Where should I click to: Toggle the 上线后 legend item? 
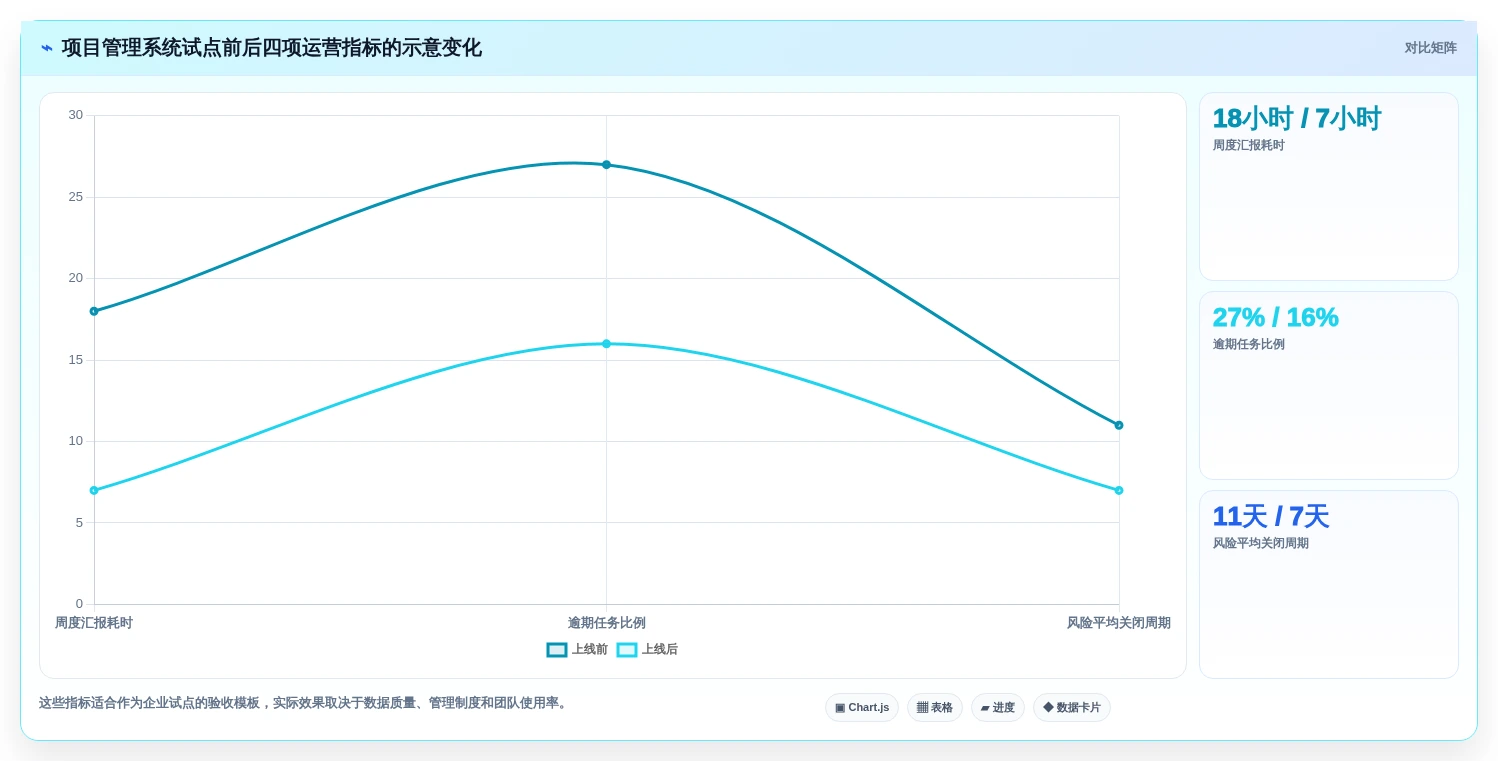click(x=647, y=650)
